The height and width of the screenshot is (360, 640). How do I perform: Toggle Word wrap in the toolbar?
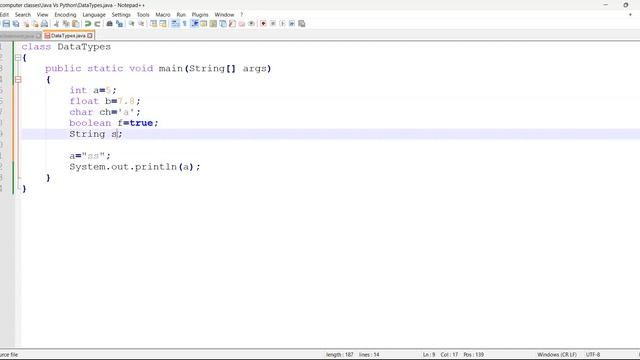[x=175, y=24]
